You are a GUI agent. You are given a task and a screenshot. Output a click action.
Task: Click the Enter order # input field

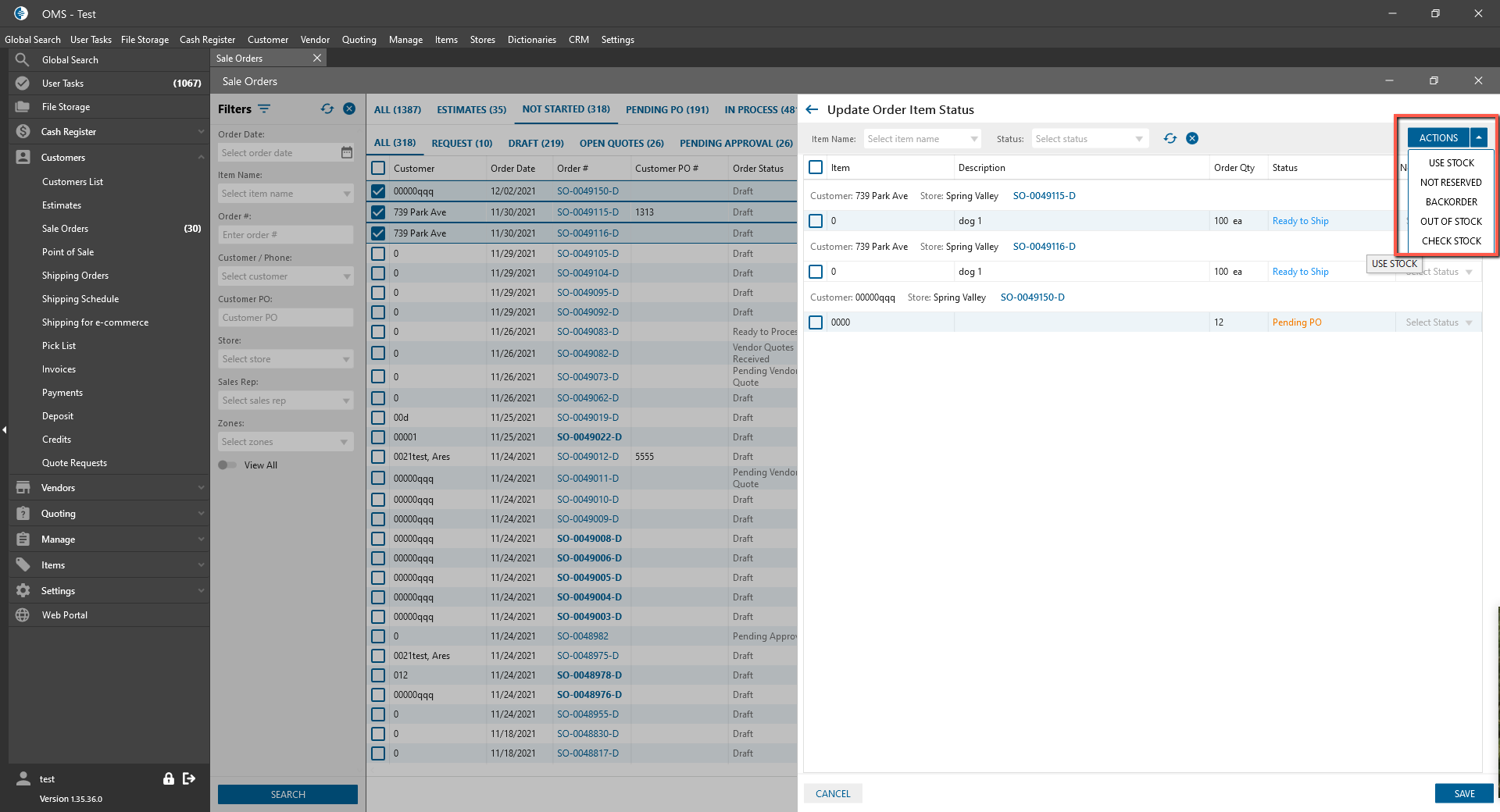tap(285, 235)
